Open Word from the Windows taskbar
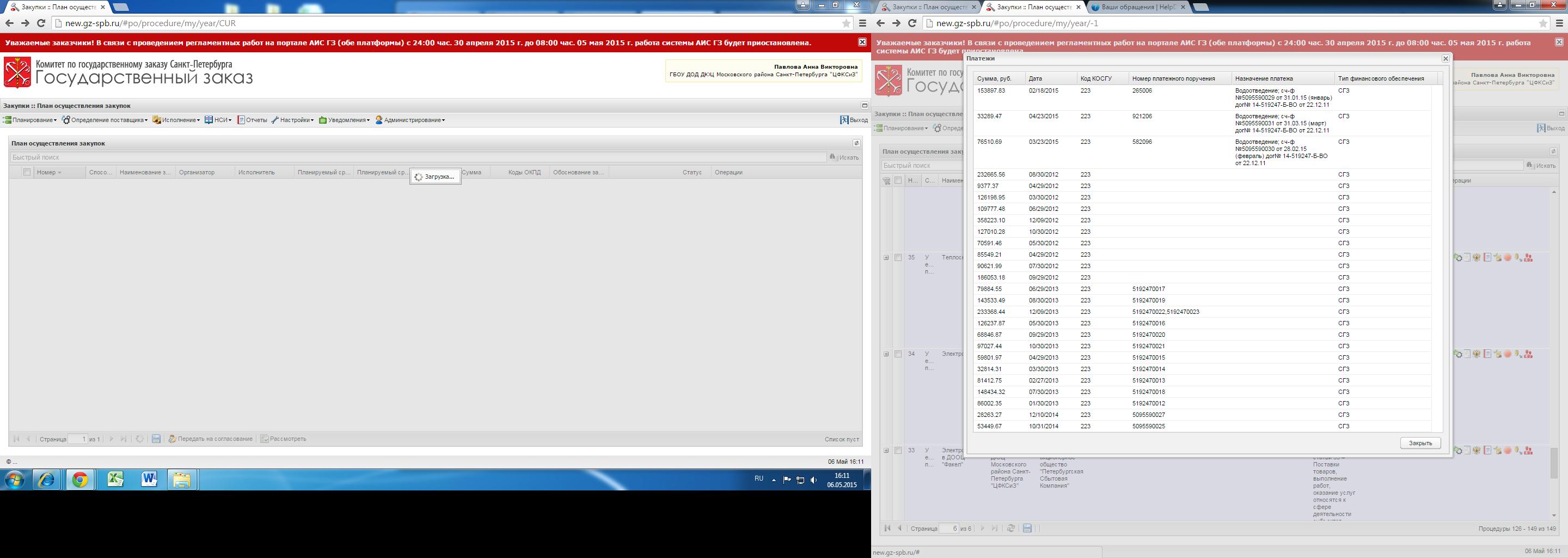Viewport: 1568px width, 558px height. (149, 481)
